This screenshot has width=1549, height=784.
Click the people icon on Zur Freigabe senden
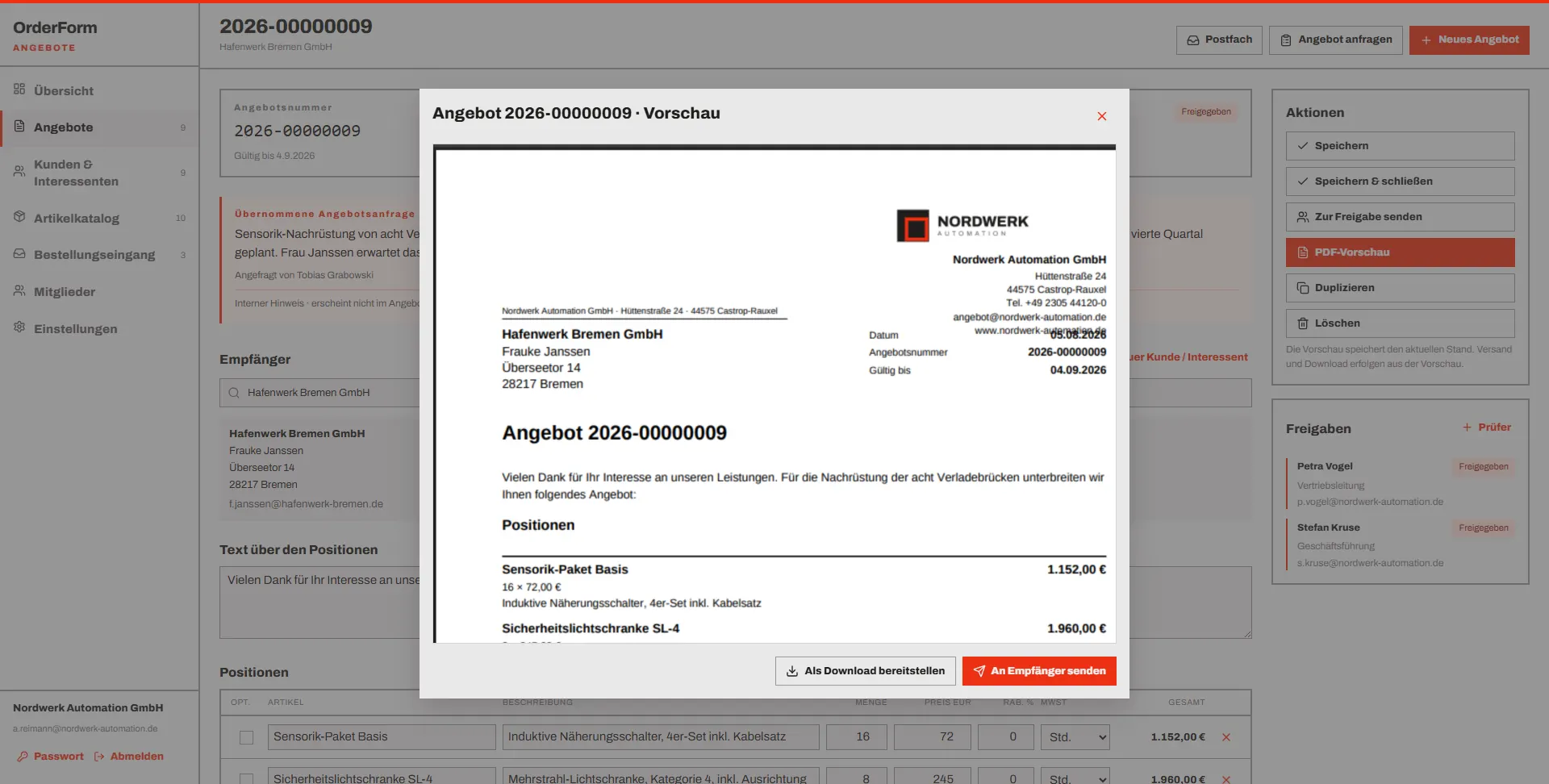click(x=1303, y=217)
